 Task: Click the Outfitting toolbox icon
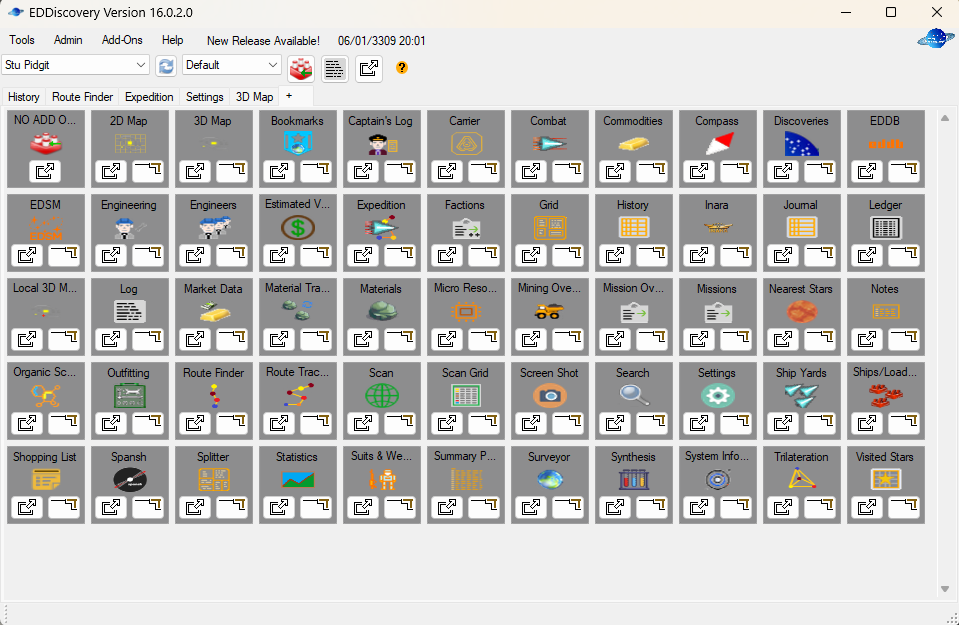pyautogui.click(x=130, y=396)
